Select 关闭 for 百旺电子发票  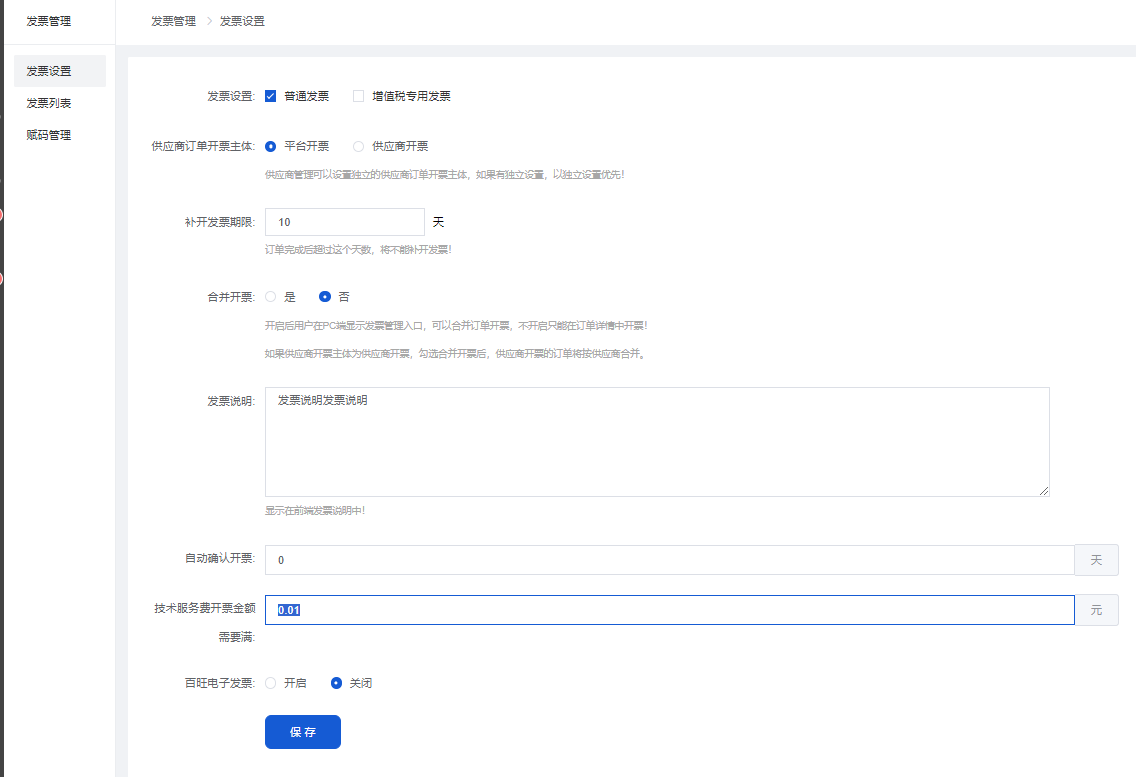[336, 683]
